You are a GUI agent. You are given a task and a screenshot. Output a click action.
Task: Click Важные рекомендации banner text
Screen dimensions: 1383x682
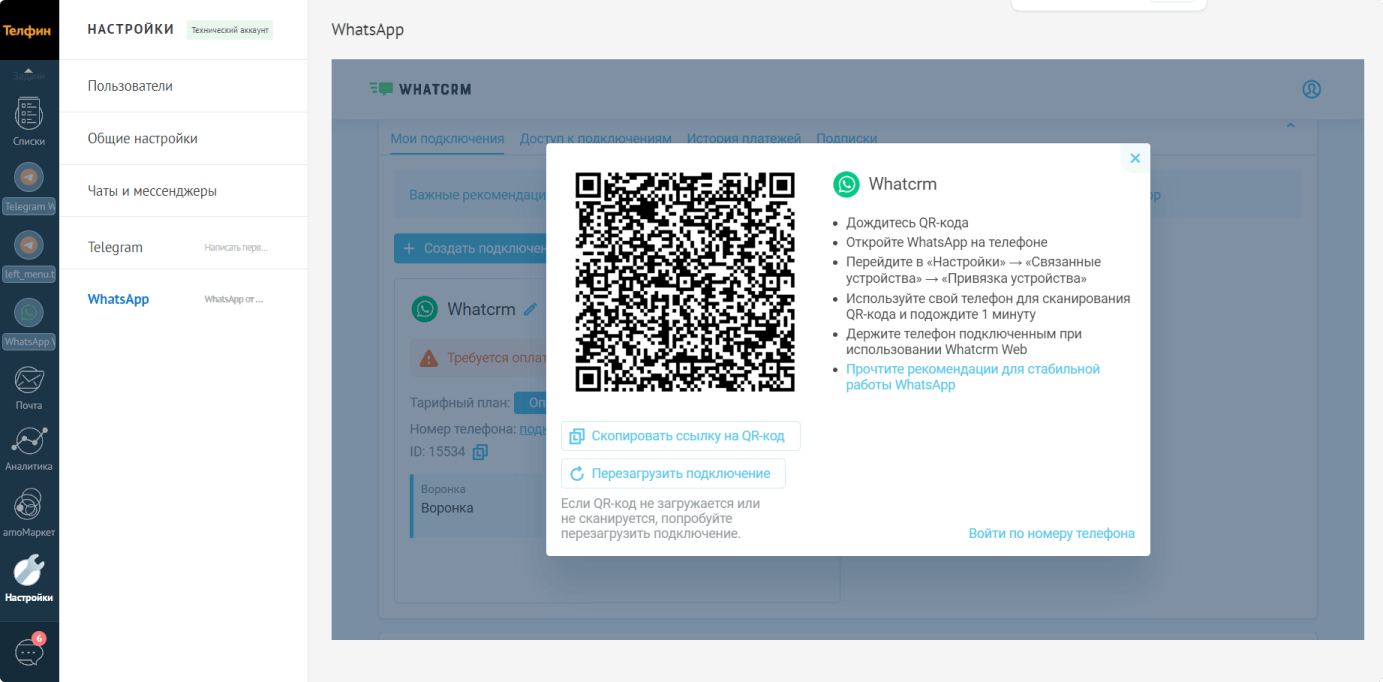click(477, 194)
